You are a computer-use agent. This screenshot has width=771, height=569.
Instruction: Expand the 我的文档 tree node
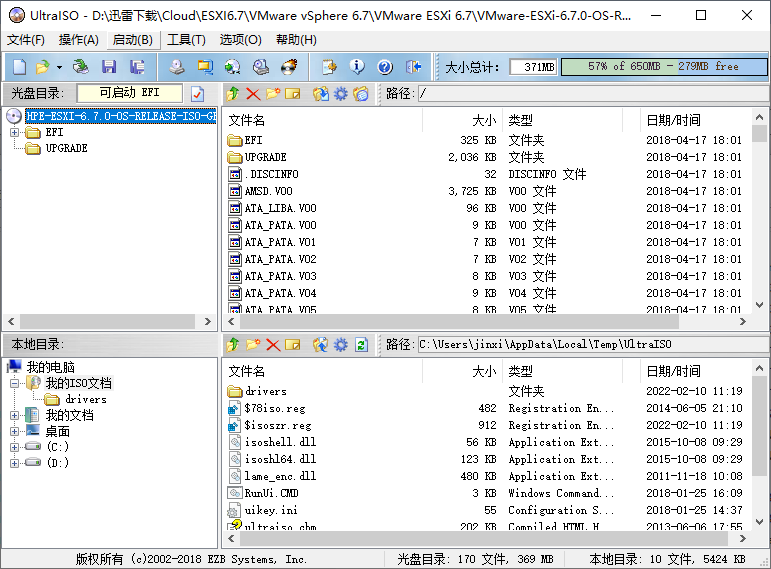[15, 416]
